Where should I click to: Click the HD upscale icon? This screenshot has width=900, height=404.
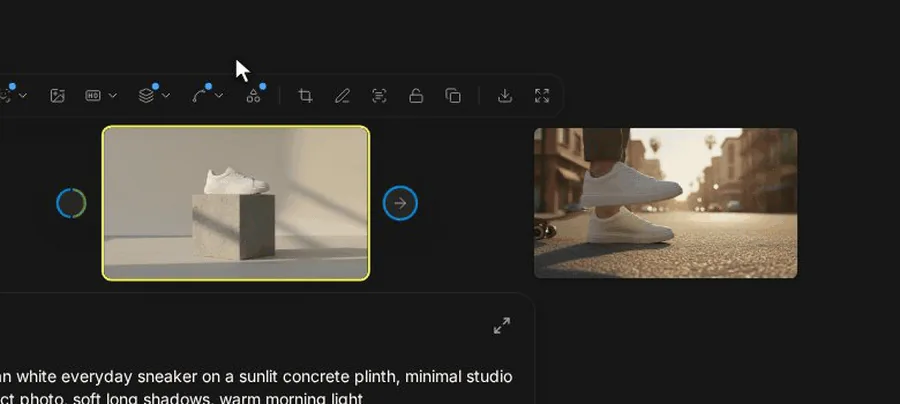[x=93, y=96]
